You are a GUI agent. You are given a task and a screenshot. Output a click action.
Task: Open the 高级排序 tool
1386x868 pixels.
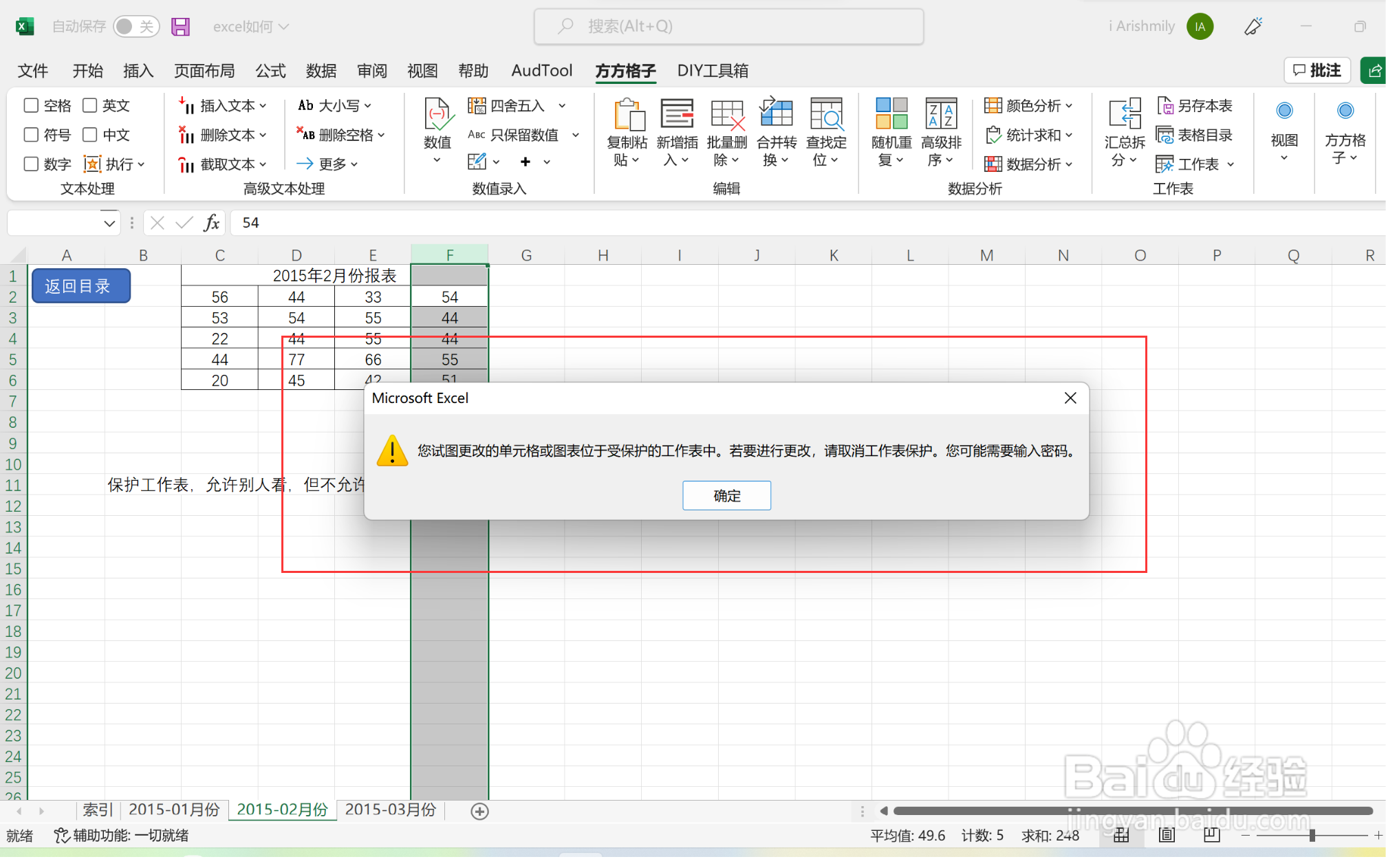(941, 131)
